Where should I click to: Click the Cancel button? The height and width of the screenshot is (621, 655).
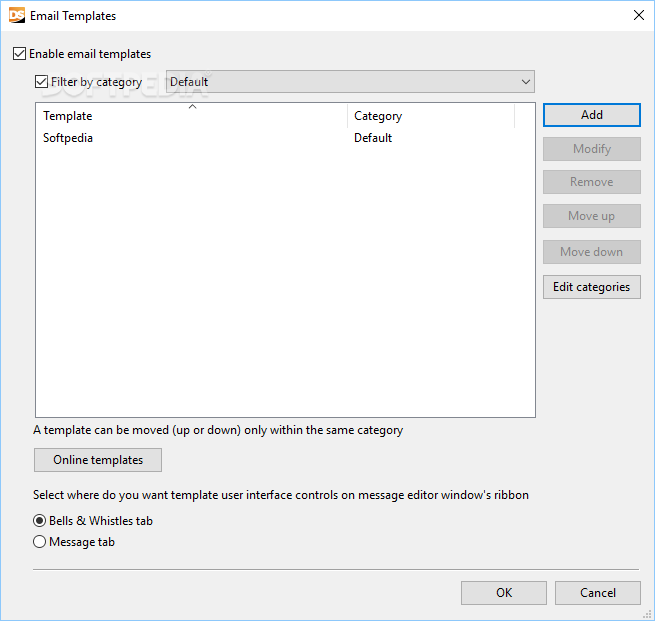(598, 593)
